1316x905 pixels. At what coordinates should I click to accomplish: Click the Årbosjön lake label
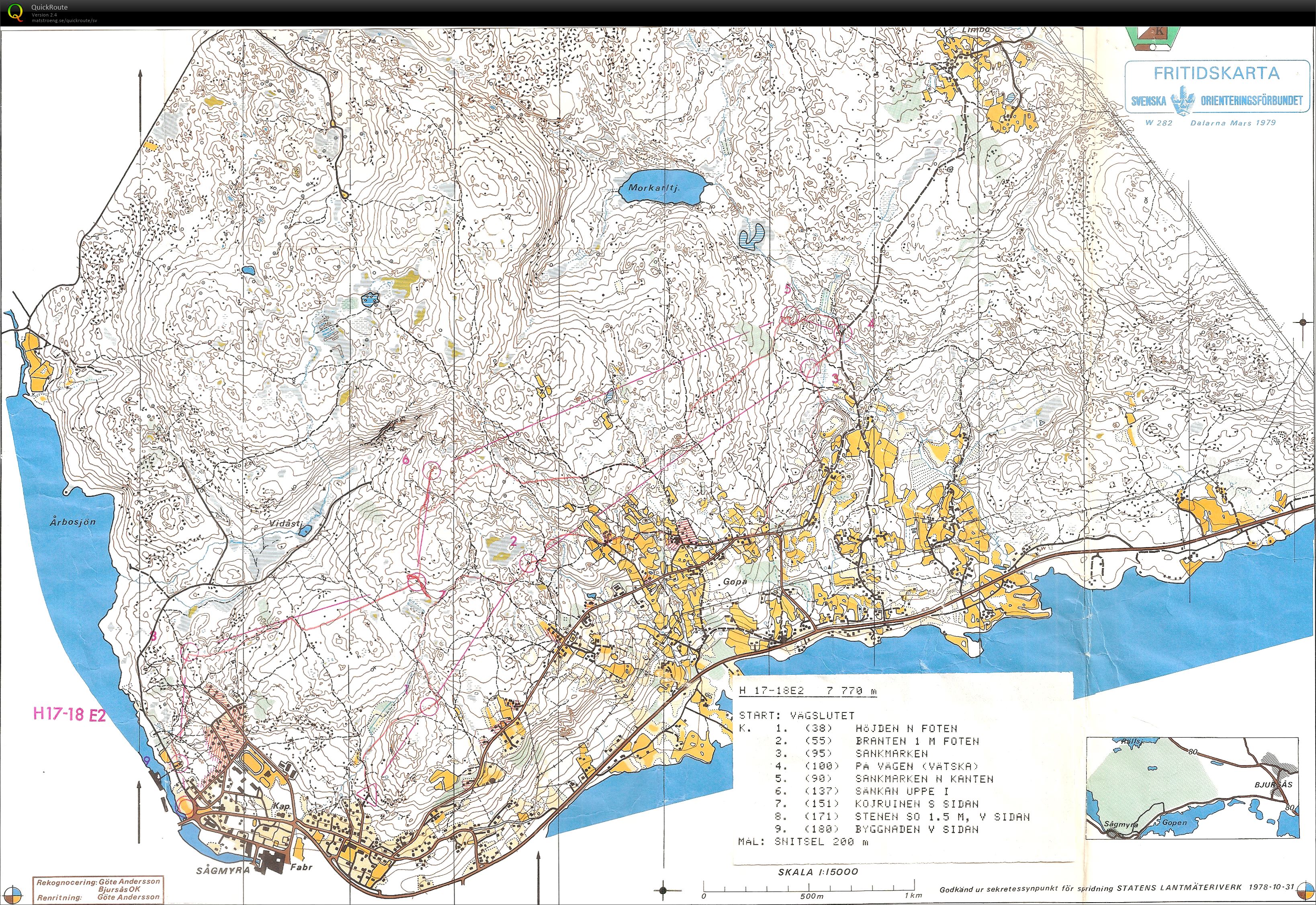73,522
